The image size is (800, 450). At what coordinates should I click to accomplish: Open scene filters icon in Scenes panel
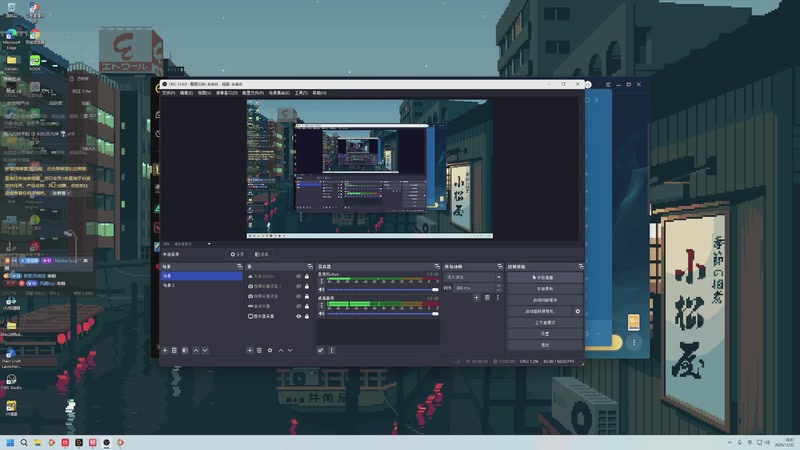(x=185, y=351)
